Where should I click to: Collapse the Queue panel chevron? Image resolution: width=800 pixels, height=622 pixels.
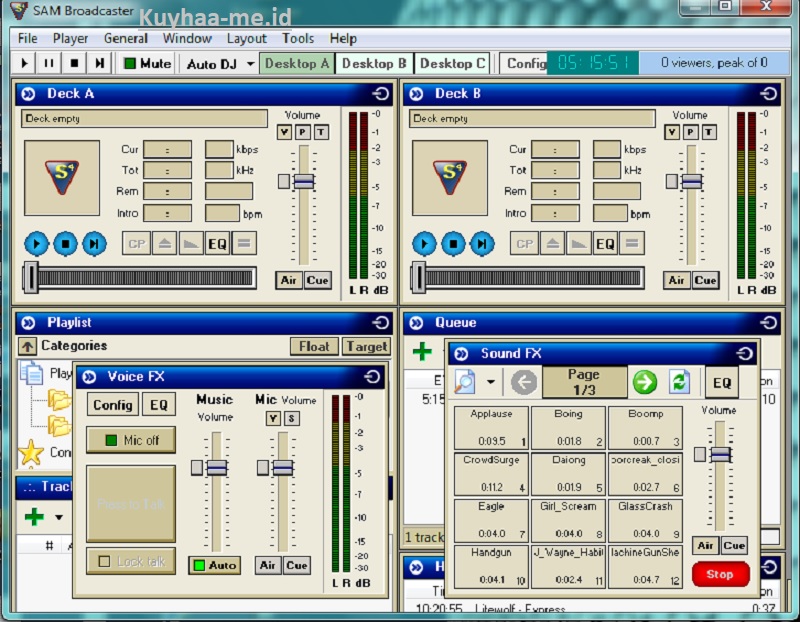click(416, 322)
